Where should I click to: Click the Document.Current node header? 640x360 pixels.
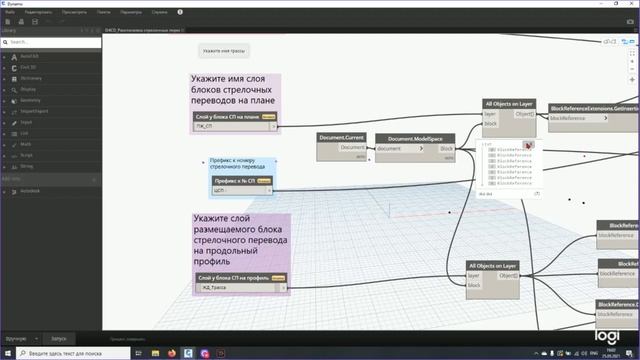point(342,138)
